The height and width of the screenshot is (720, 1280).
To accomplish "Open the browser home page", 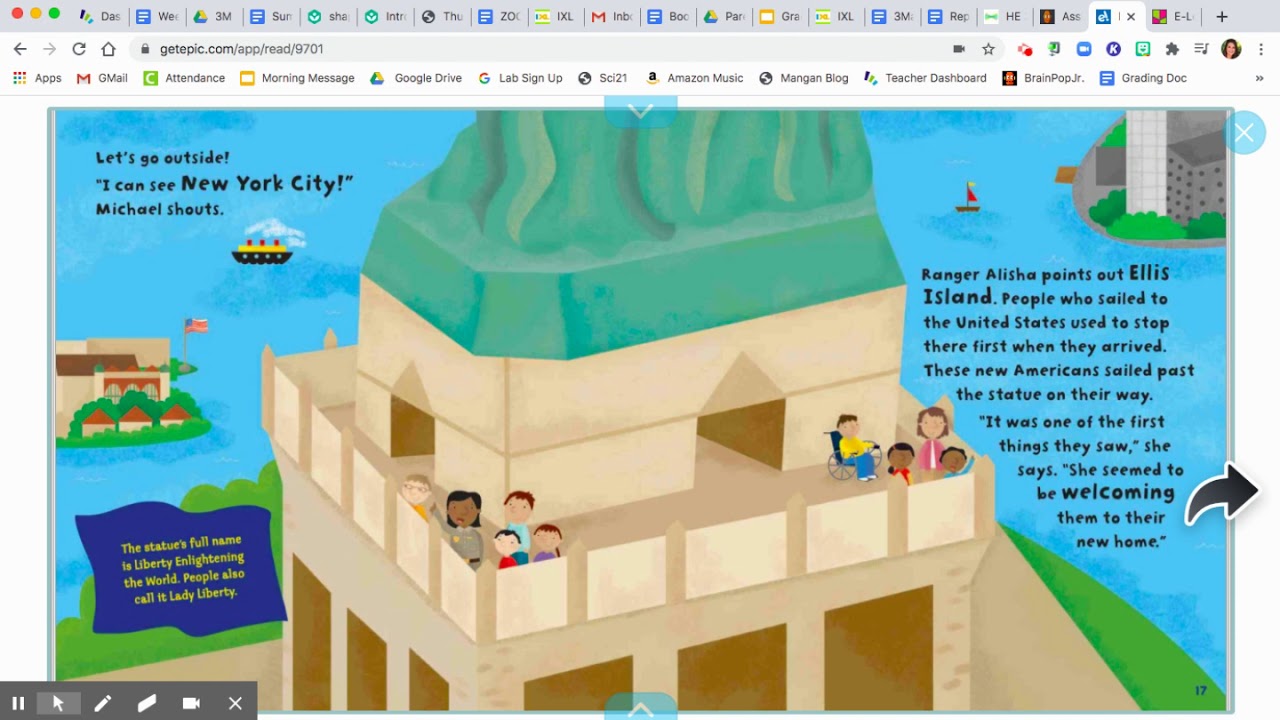I will coord(109,48).
